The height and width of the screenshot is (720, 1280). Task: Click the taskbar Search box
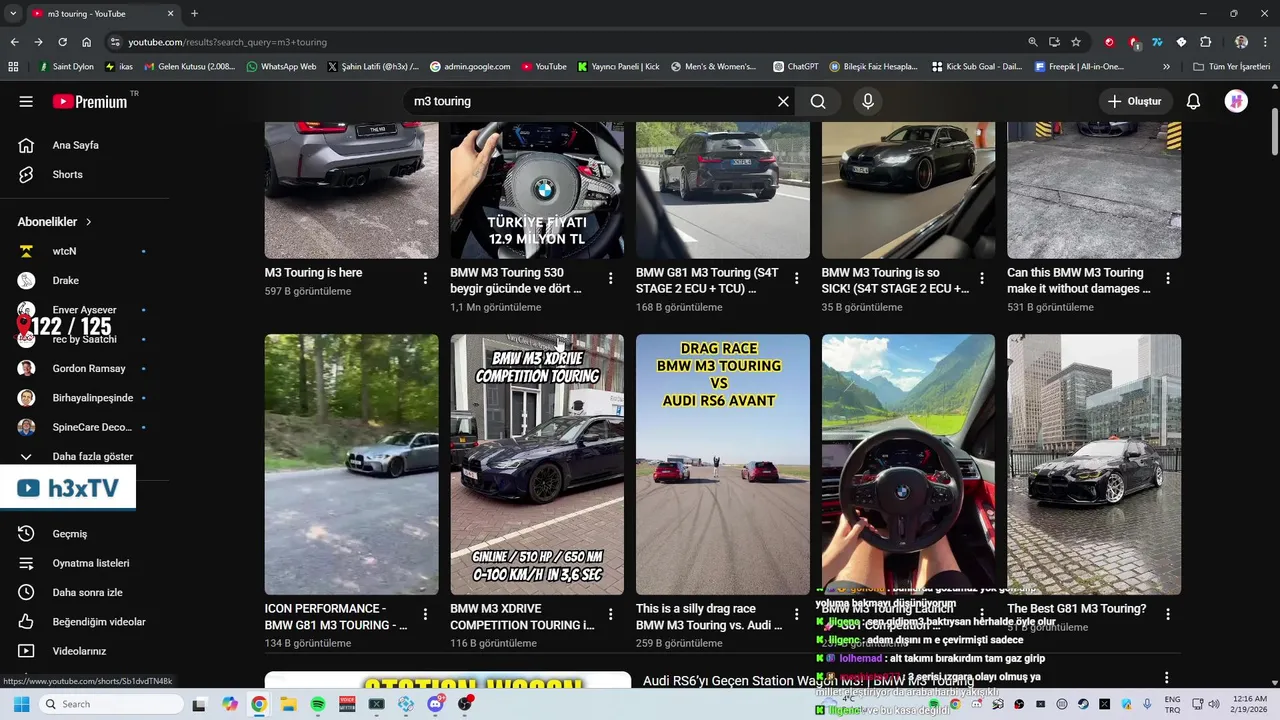click(110, 704)
